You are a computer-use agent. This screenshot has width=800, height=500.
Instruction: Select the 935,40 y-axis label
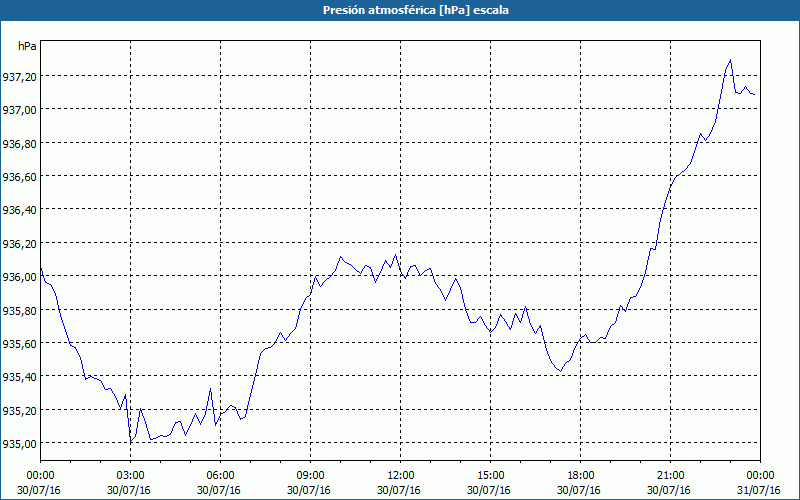(19, 377)
